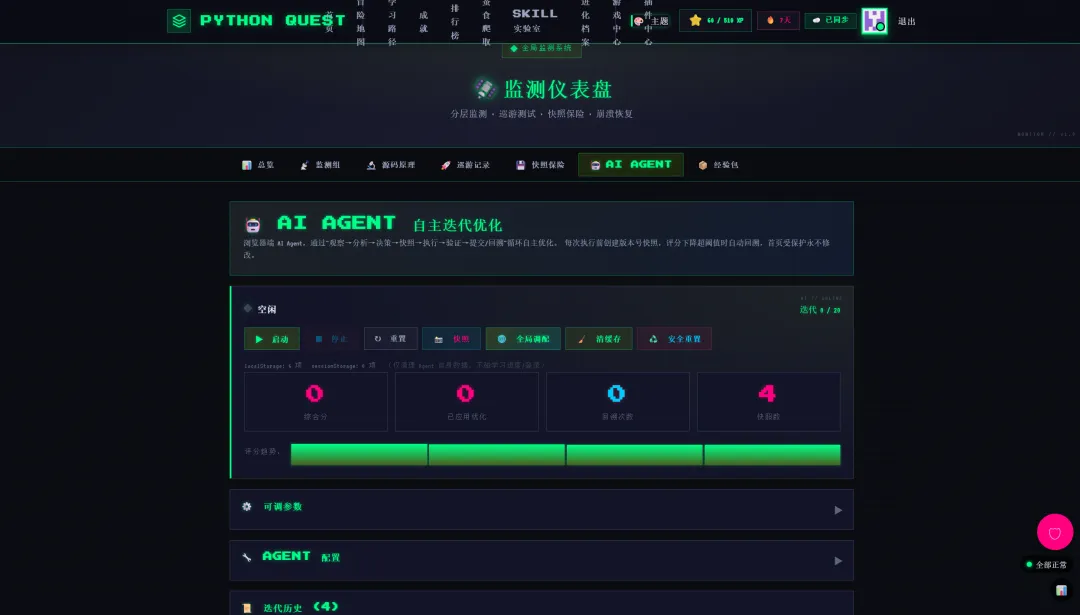This screenshot has height=615, width=1080.
Task: Open 成就 in the top navigation
Action: tap(423, 21)
